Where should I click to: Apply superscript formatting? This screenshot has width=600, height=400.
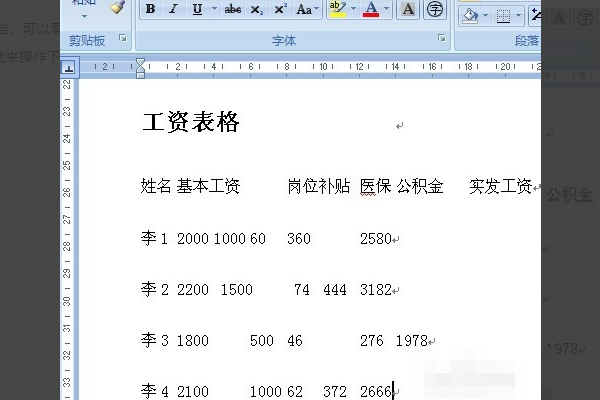tap(280, 9)
